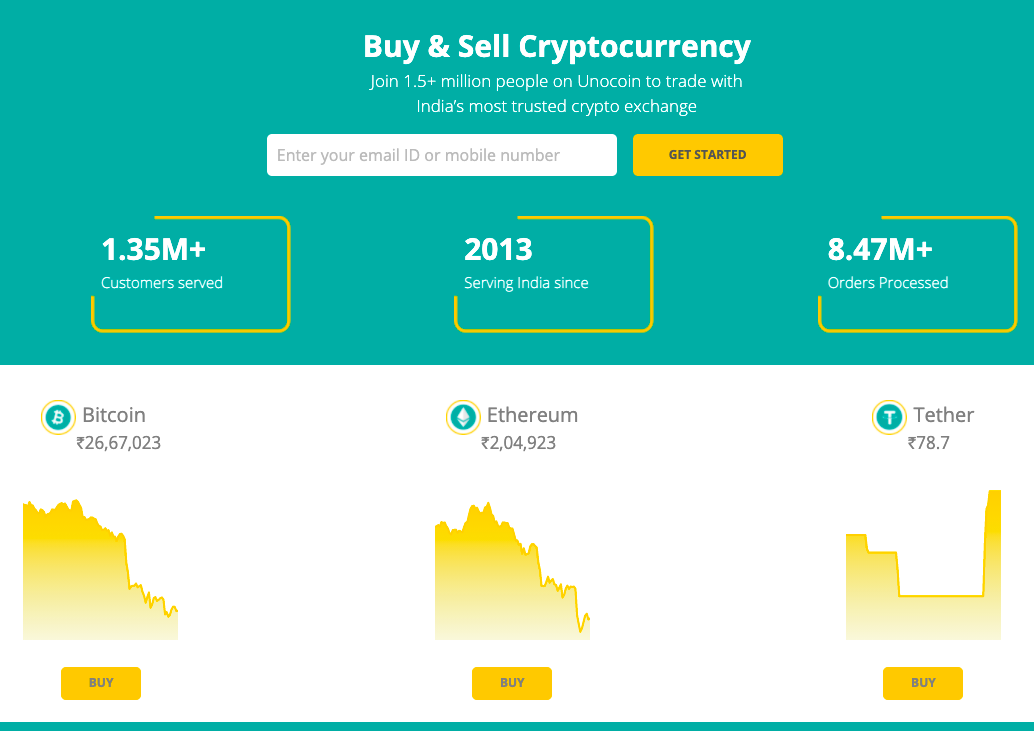This screenshot has height=731, width=1034.
Task: Buy Bitcoin with its BUY button
Action: coord(101,683)
